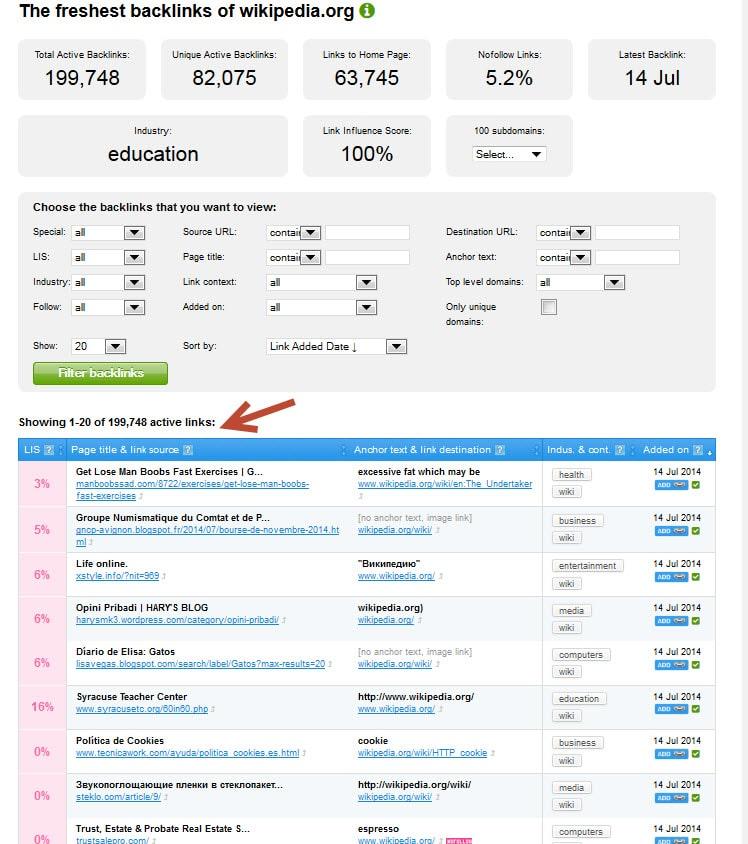The width and height of the screenshot is (748, 844).
Task: Toggle green check in steklo.com row
Action: [696, 798]
